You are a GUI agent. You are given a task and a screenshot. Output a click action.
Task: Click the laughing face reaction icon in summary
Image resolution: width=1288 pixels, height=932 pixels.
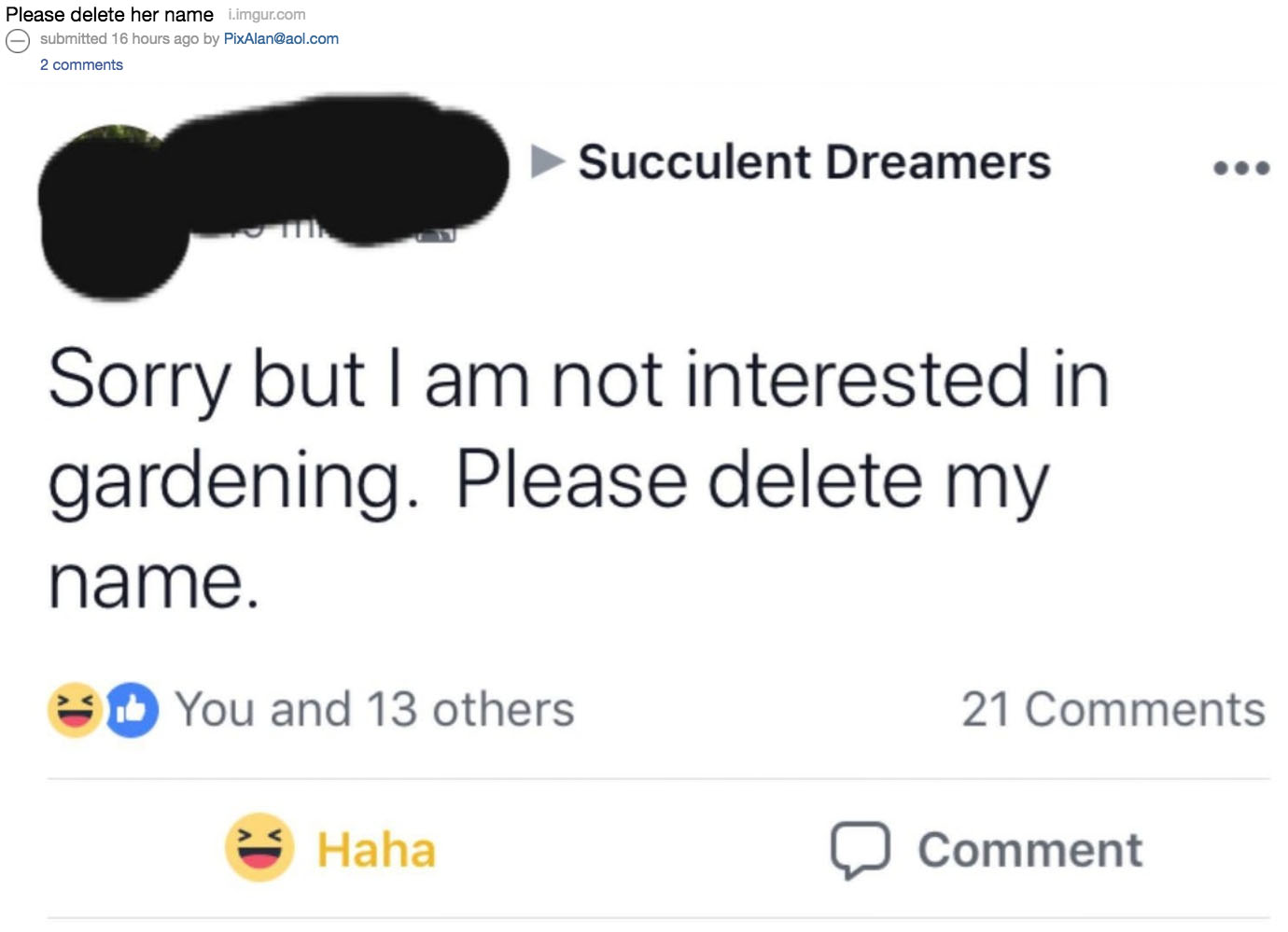pos(75,710)
